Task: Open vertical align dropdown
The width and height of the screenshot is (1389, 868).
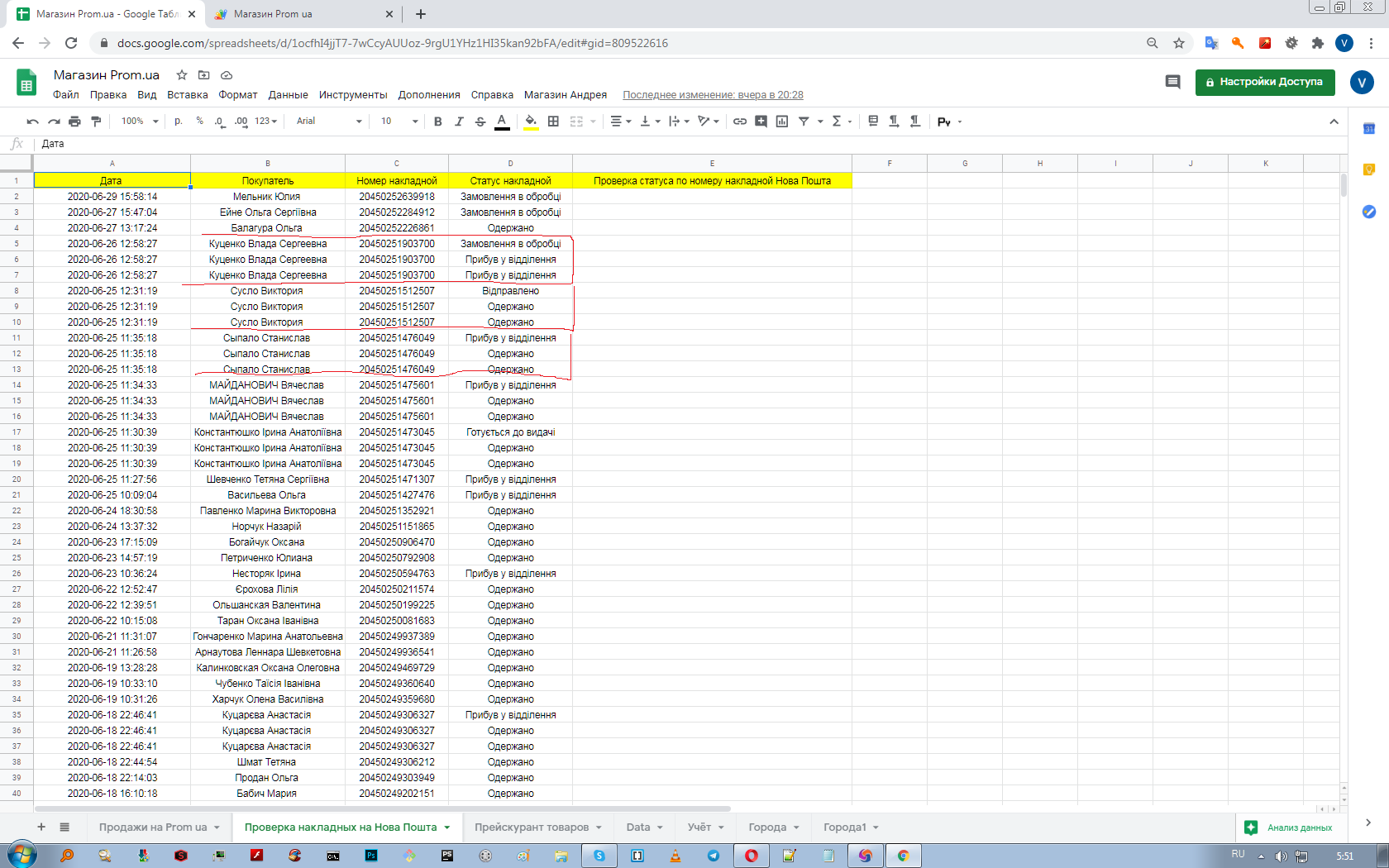Action: pos(651,122)
